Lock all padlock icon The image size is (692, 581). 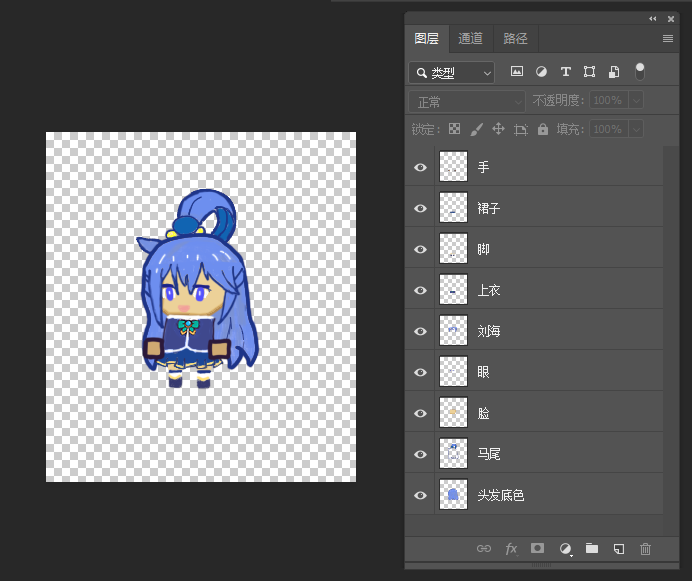(542, 129)
